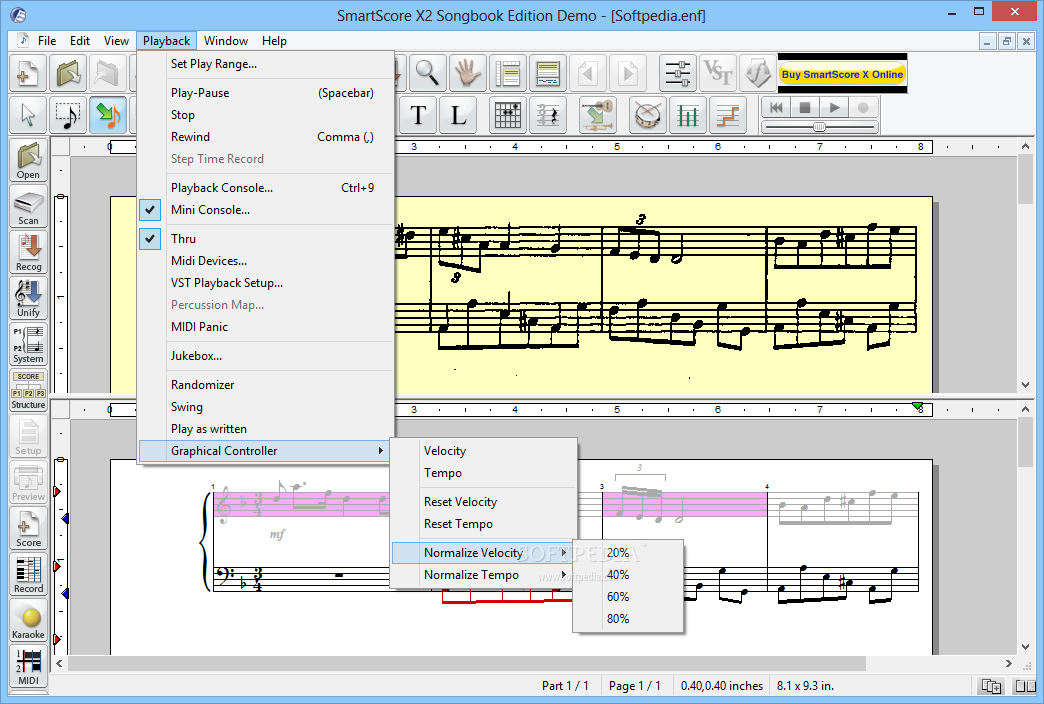This screenshot has height=704, width=1044.
Task: Select Reset Velocity submenu item
Action: coord(482,502)
